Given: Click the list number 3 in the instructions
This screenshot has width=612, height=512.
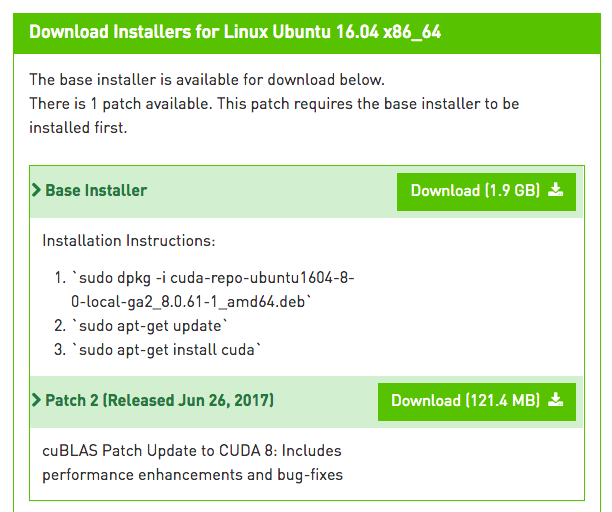Looking at the screenshot, I should pyautogui.click(x=60, y=350).
